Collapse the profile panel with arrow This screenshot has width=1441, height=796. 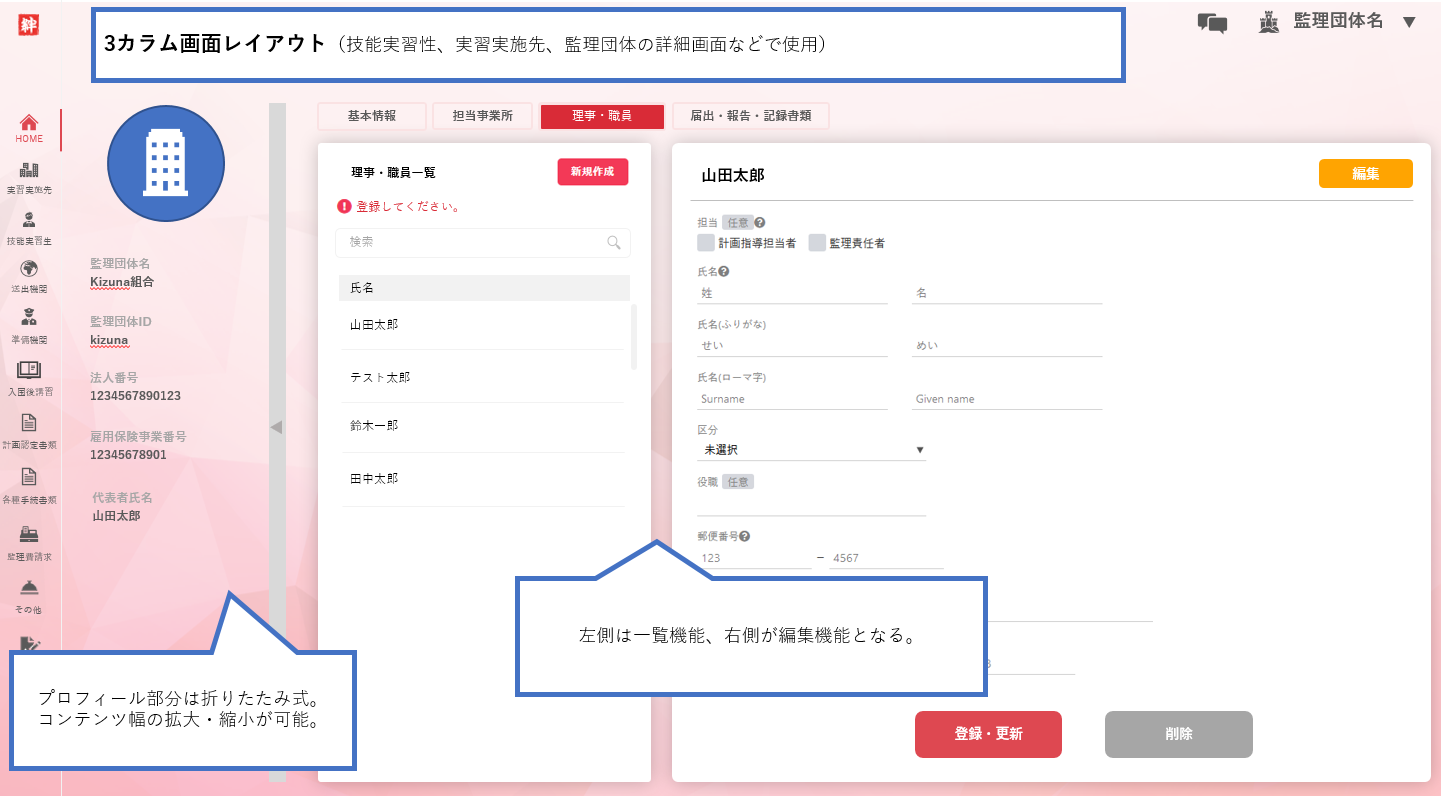pos(277,427)
